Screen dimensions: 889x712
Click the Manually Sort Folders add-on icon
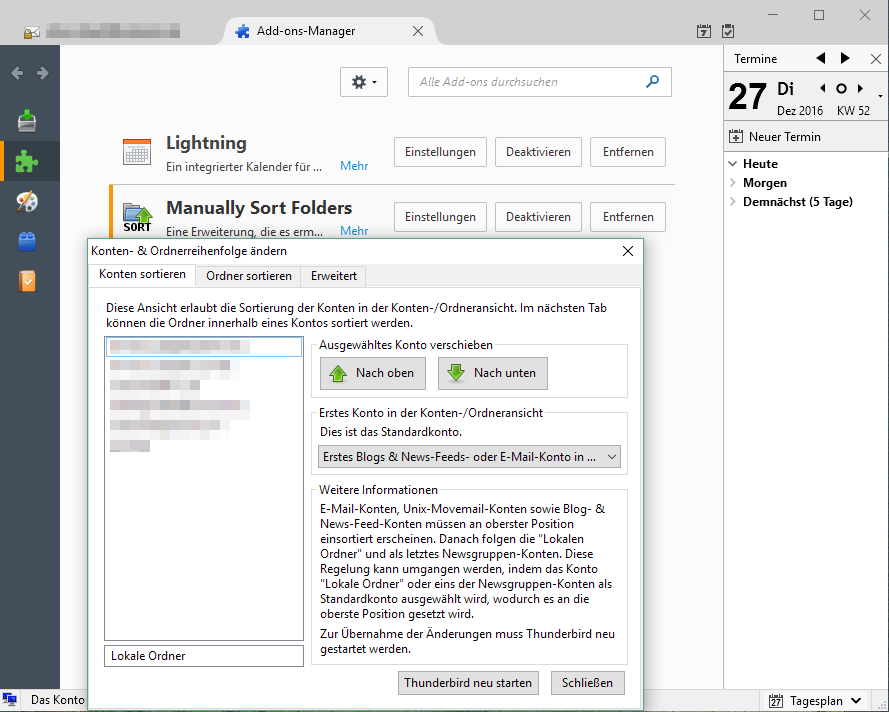coord(137,217)
